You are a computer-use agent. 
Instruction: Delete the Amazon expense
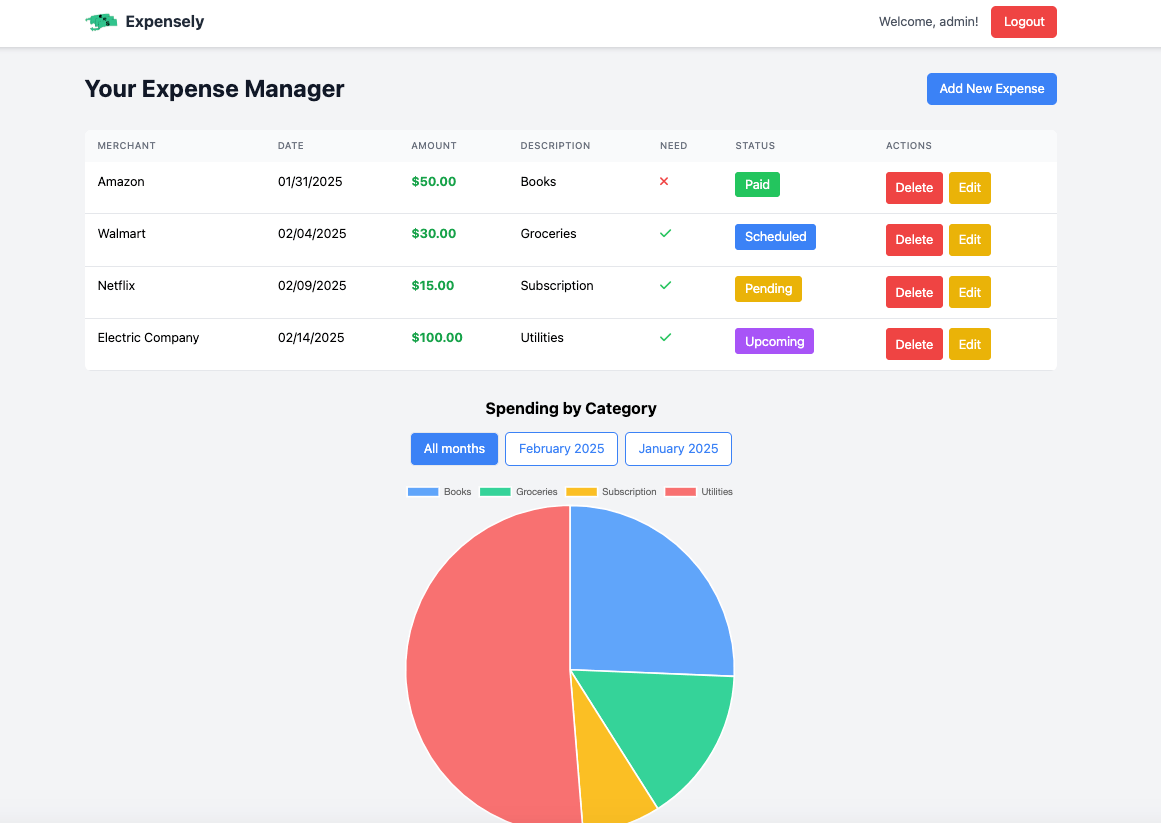913,188
